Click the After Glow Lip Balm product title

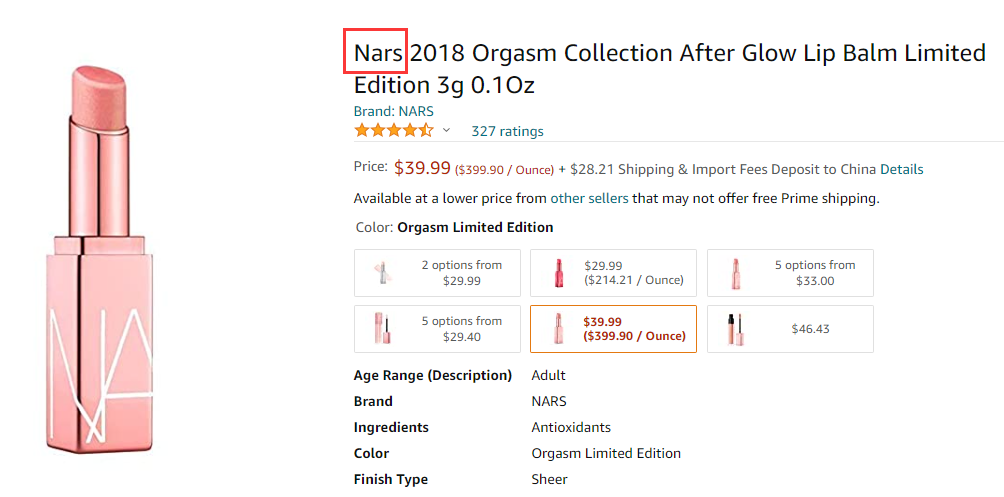click(x=670, y=68)
